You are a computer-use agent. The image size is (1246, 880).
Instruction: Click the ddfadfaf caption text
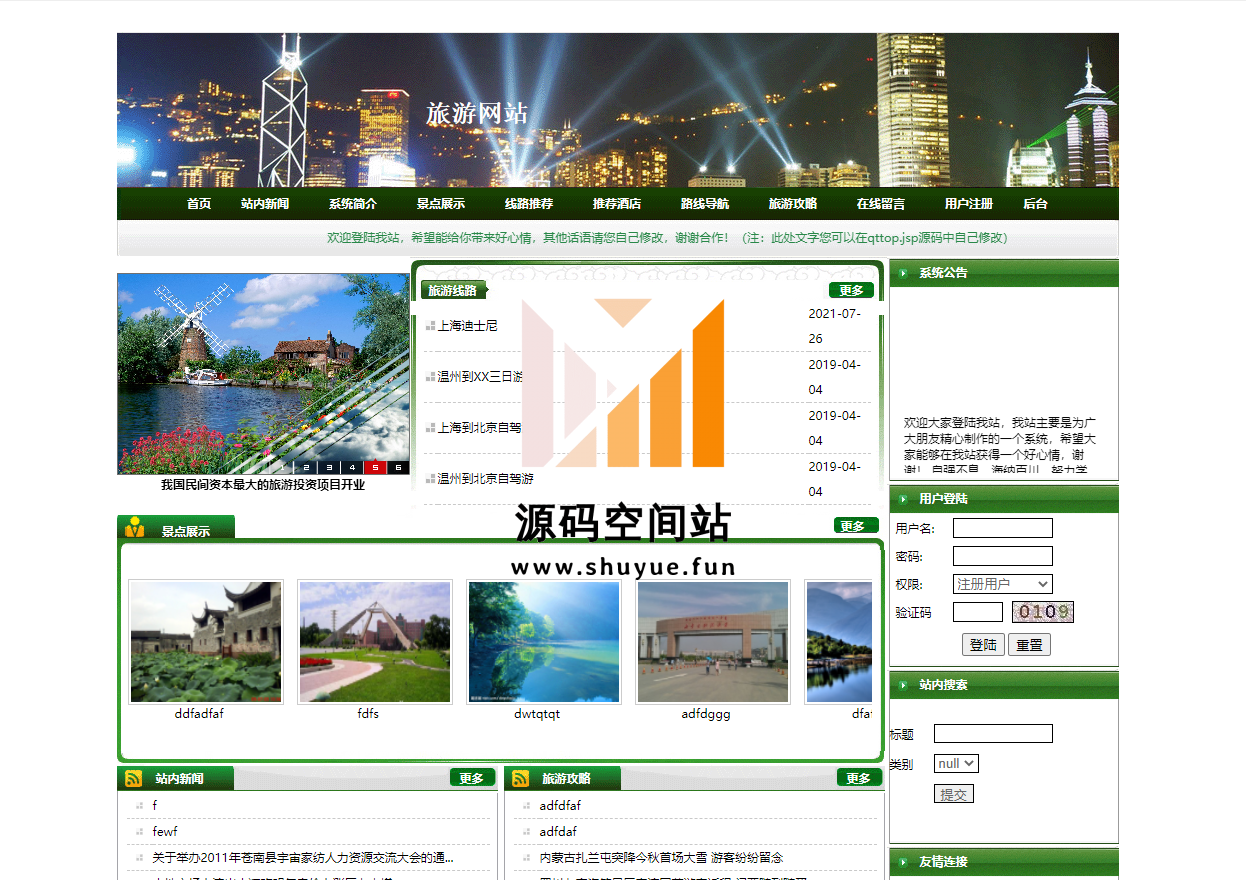coord(199,714)
